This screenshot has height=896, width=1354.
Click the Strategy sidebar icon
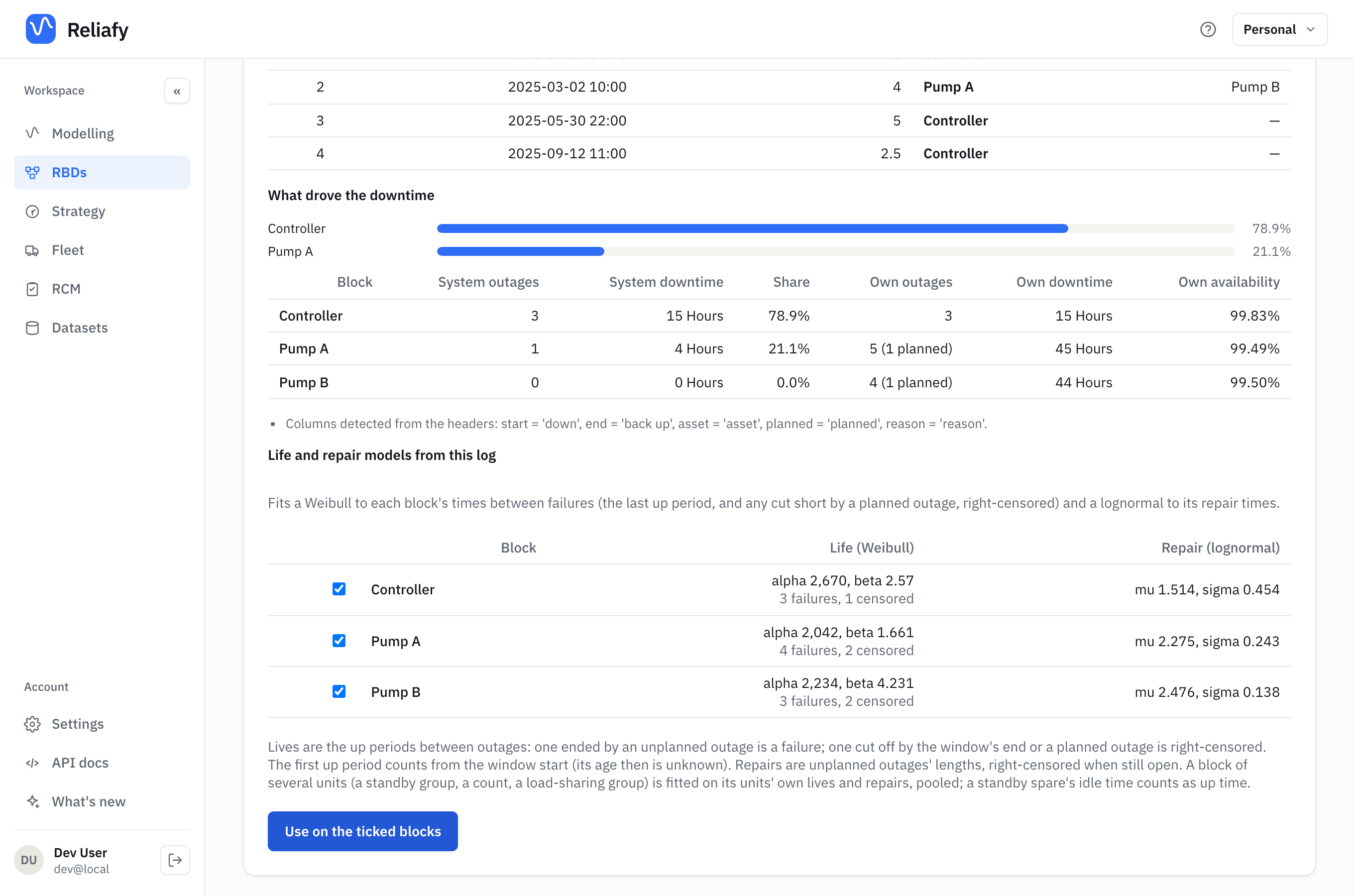click(32, 211)
